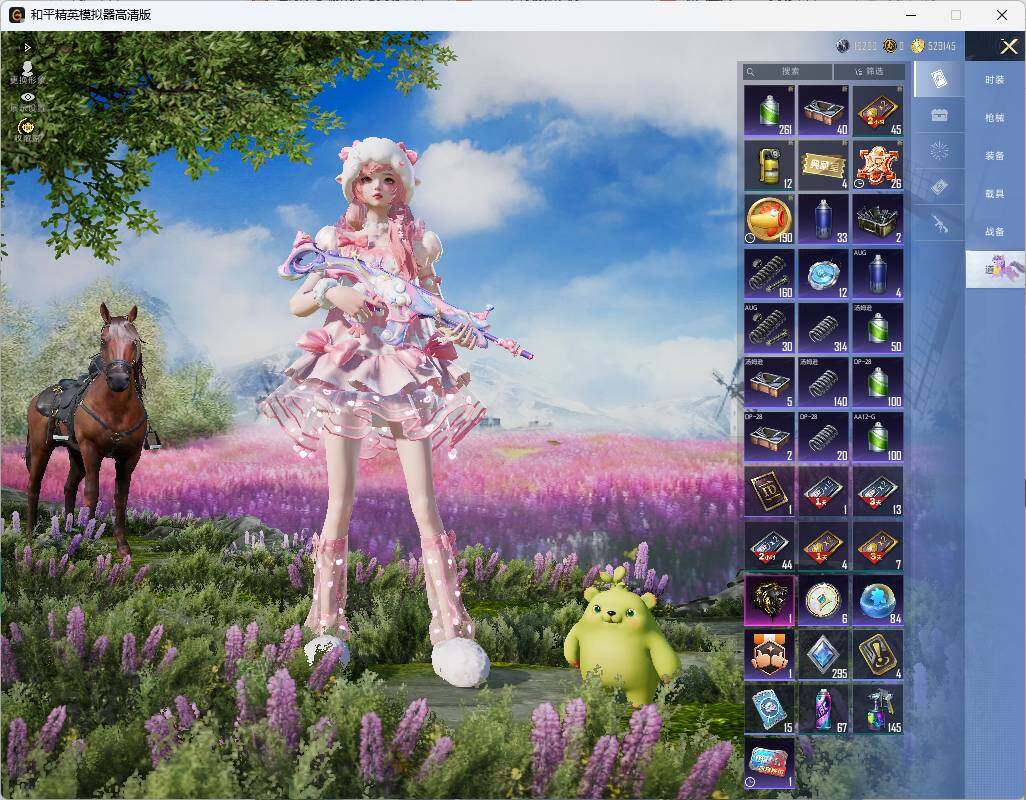The height and width of the screenshot is (800, 1026).
Task: Select the green spray can item 261
Action: (770, 110)
